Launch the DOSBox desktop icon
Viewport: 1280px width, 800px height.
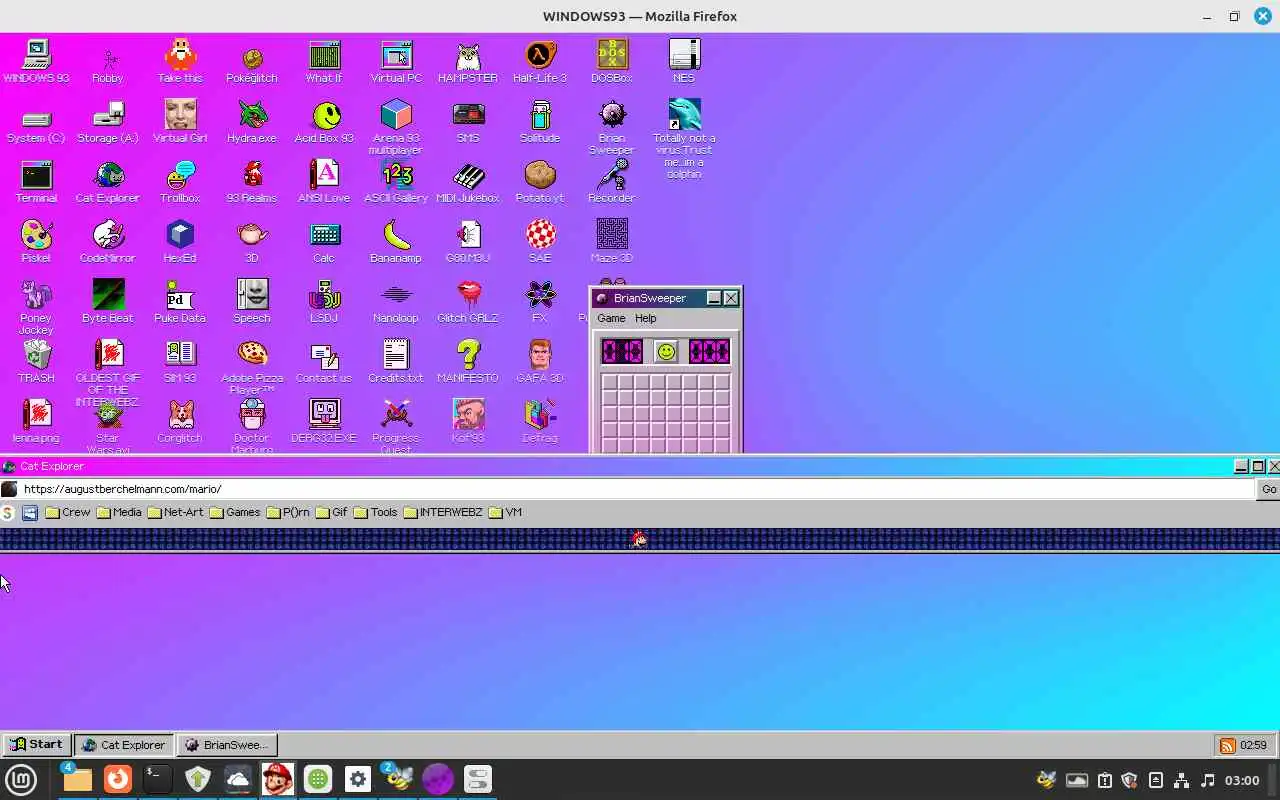coord(612,62)
